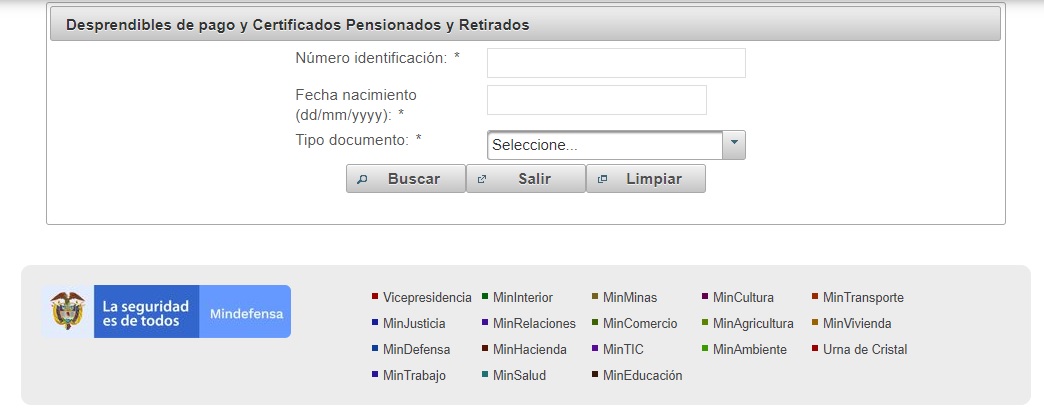
Task: Expand the Seleccione... combo box
Action: 604,145
